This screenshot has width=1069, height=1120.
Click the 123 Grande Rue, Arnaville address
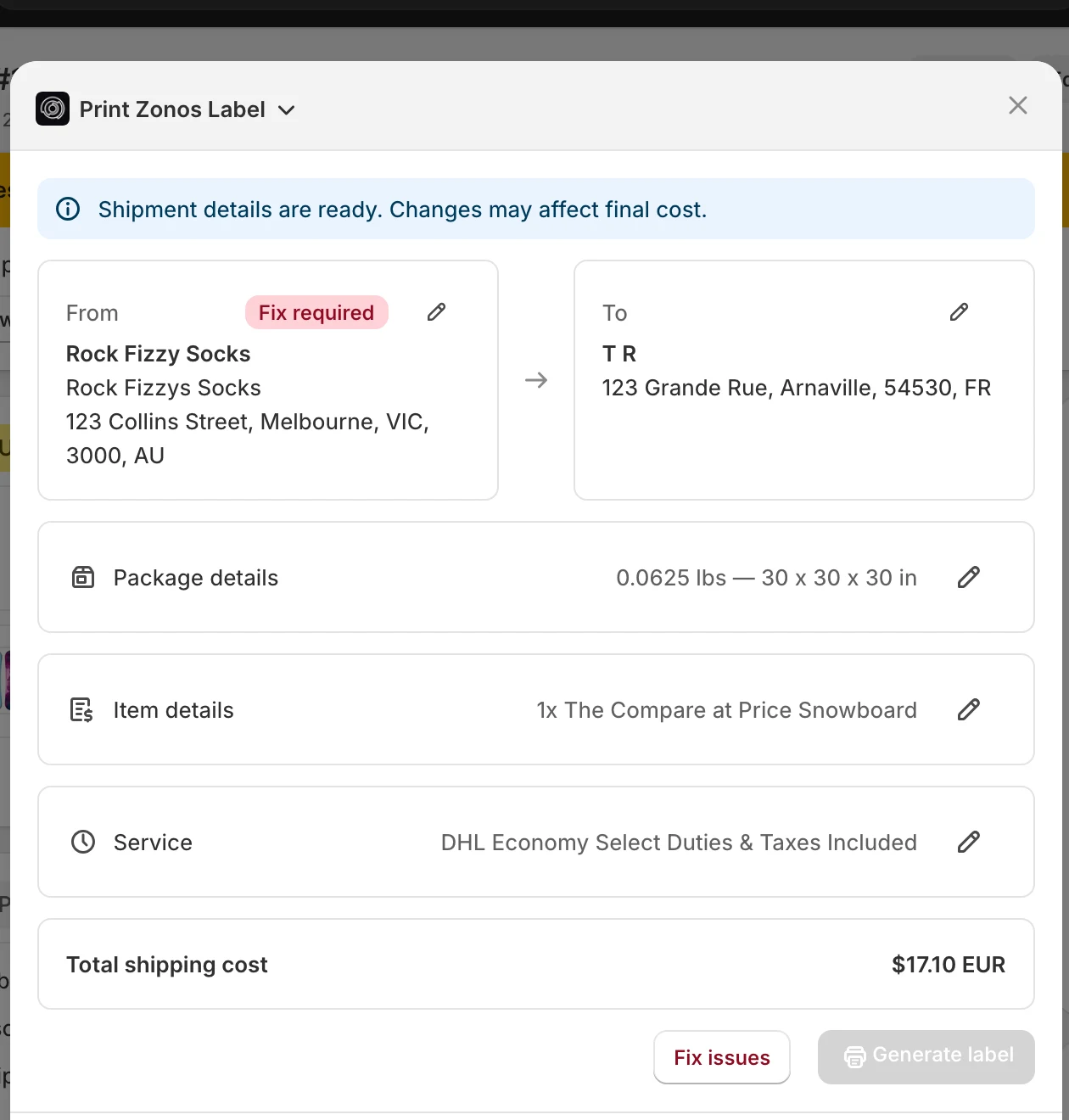pyautogui.click(x=797, y=388)
